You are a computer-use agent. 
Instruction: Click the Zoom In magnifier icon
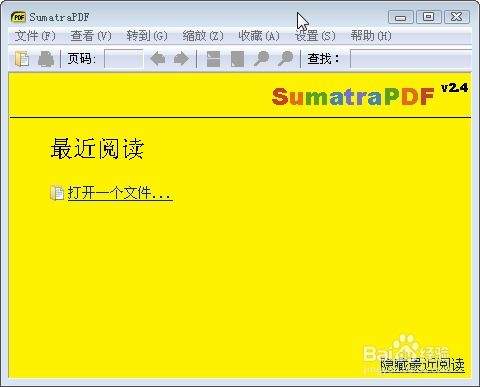[285, 59]
